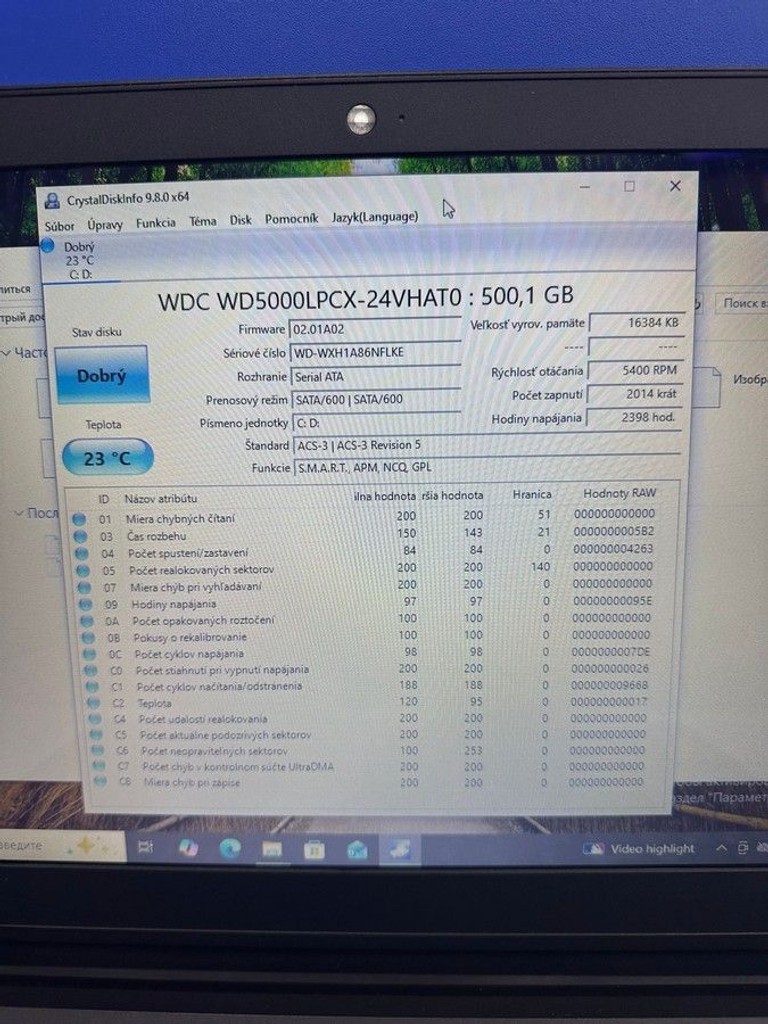
Task: Click the Dobrý health status button
Action: click(101, 375)
